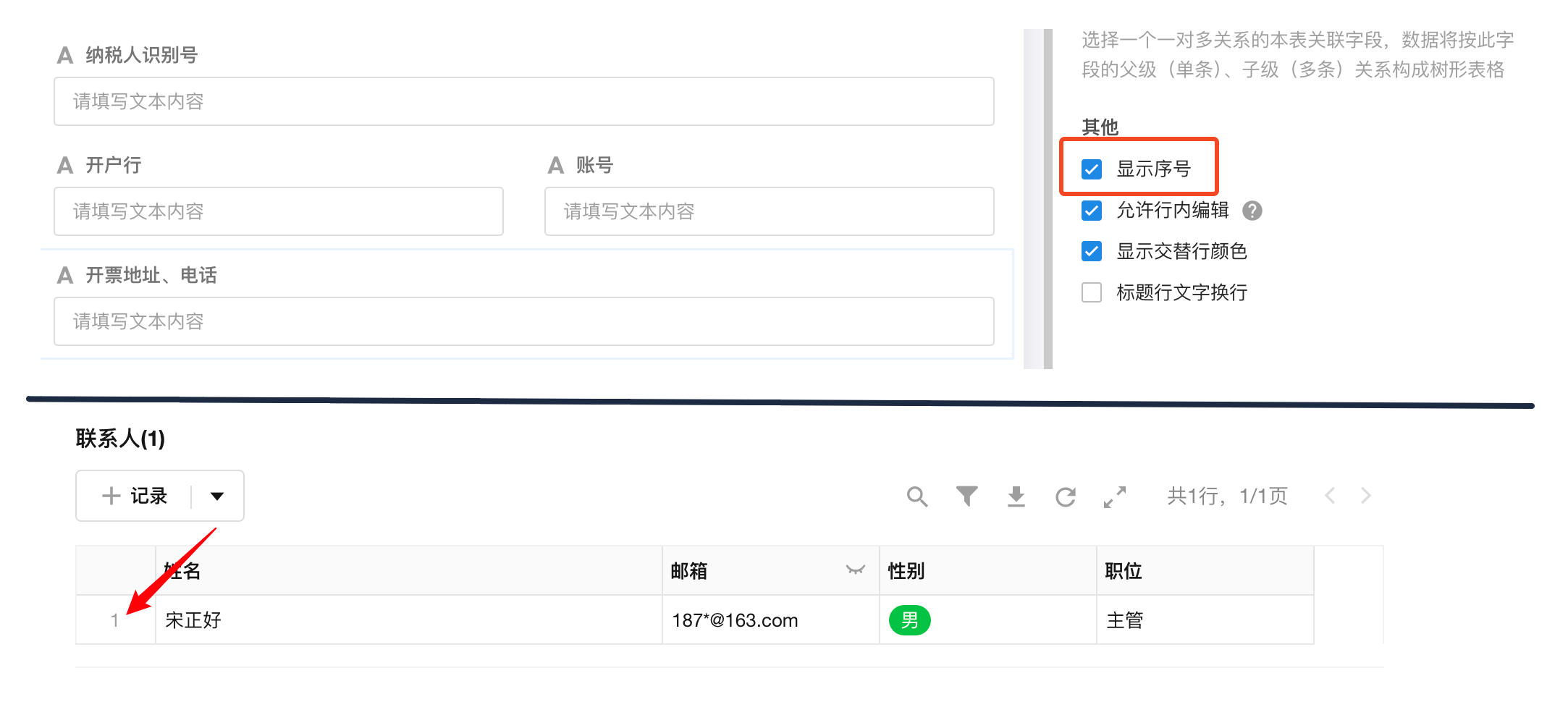Click the 纳税人识别号 text input
Image resolution: width=1568 pixels, height=702 pixels.
pyautogui.click(x=523, y=101)
